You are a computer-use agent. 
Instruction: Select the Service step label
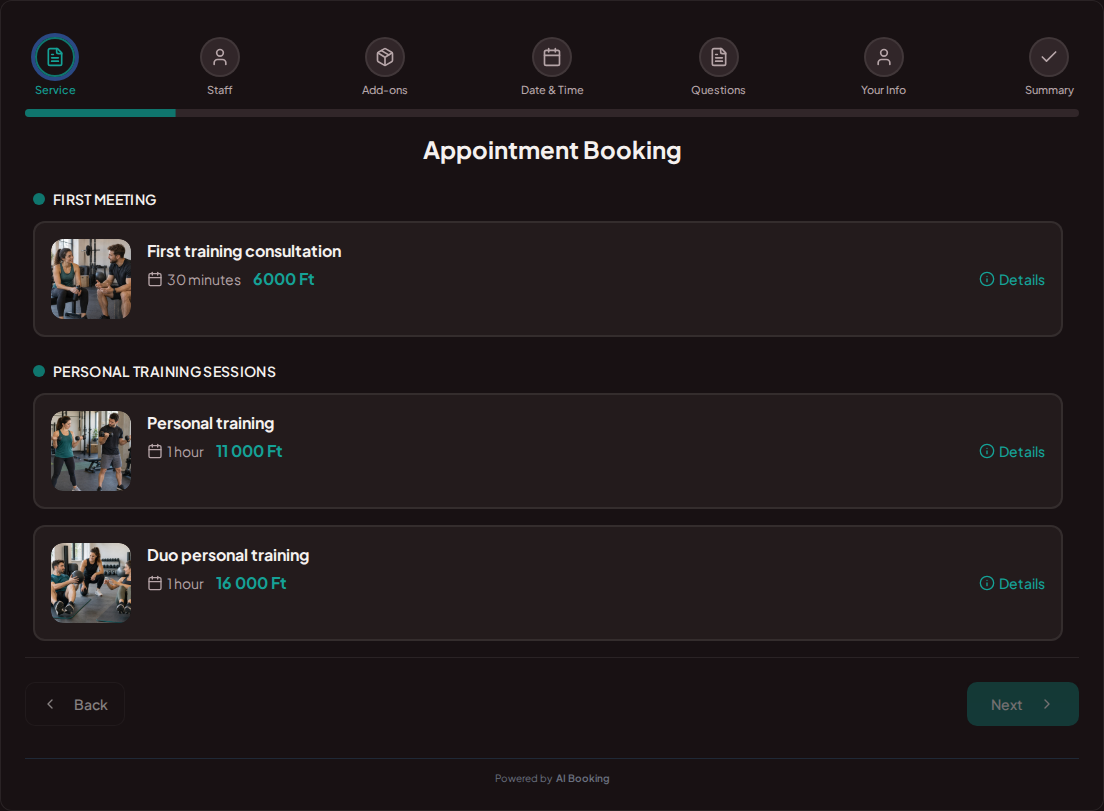pos(55,90)
